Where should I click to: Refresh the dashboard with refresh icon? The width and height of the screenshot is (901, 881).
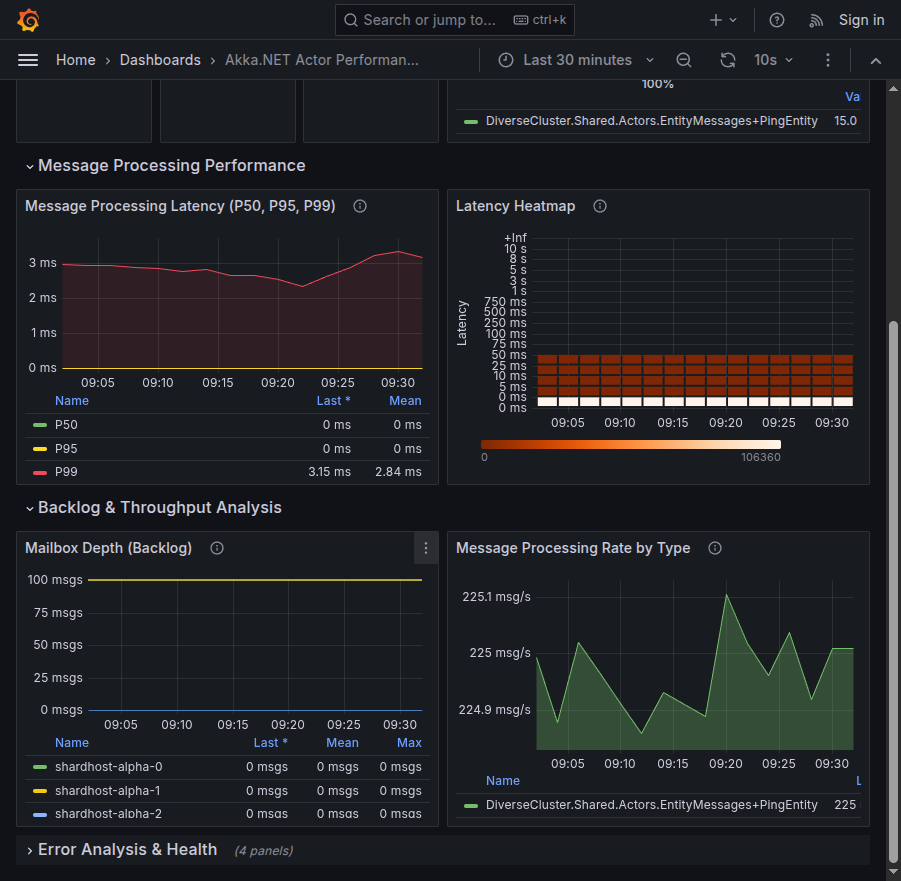[x=728, y=60]
